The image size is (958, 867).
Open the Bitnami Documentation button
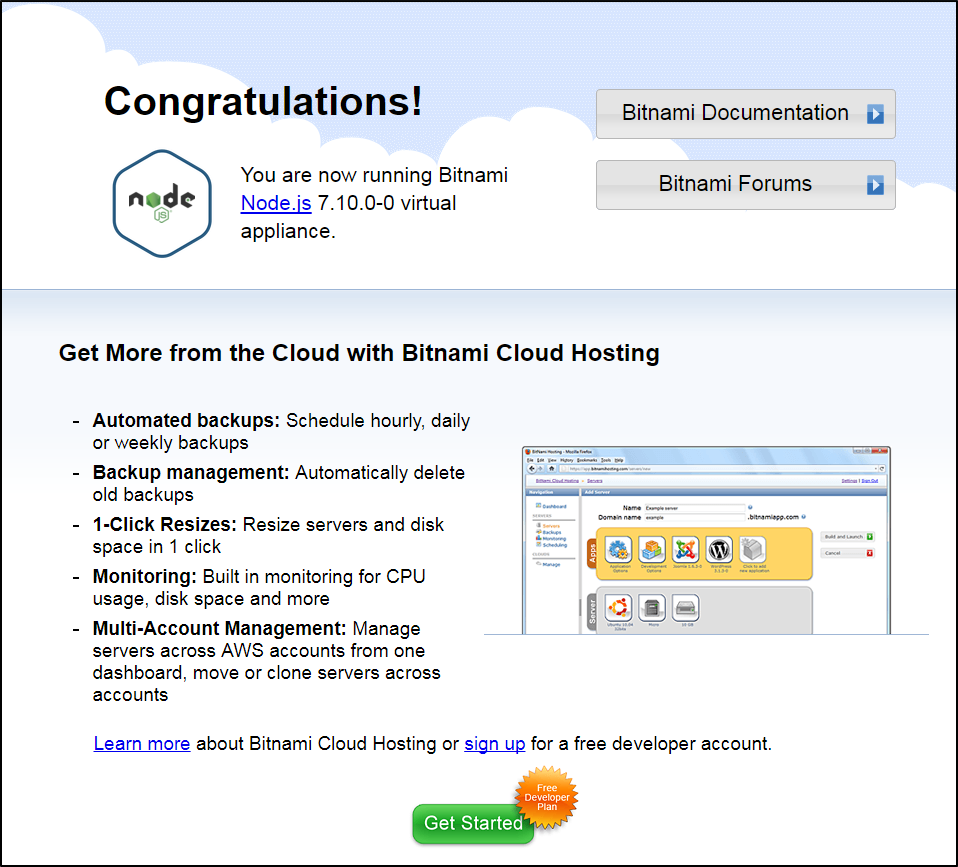tap(745, 114)
